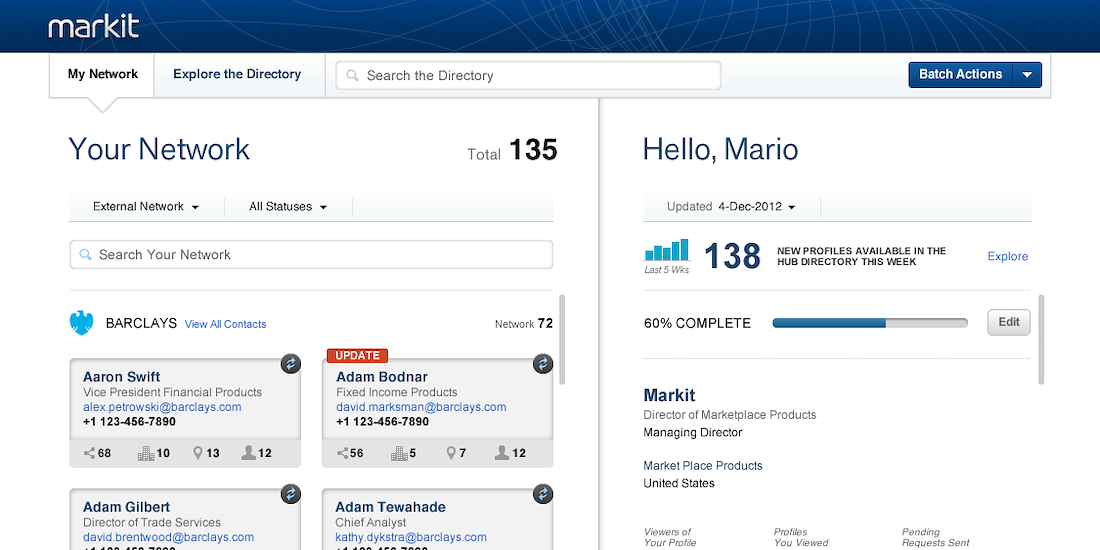This screenshot has width=1100, height=550.
Task: Click the Markit logo
Action: coord(94,27)
